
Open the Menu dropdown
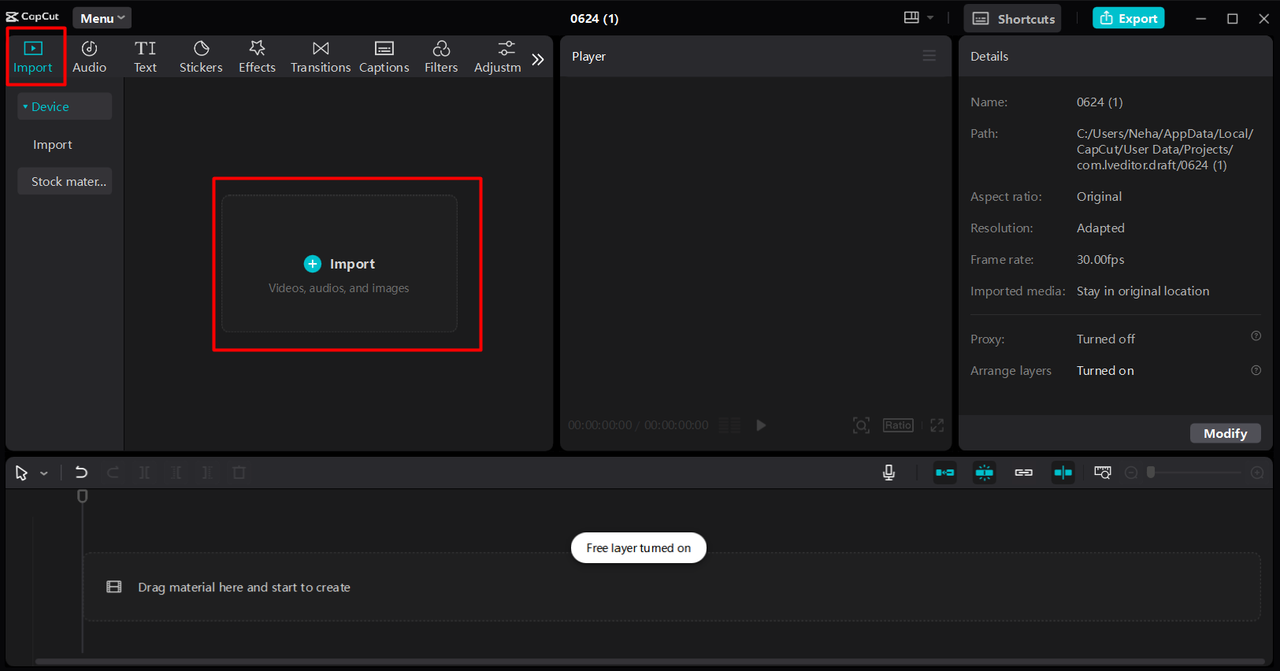102,18
